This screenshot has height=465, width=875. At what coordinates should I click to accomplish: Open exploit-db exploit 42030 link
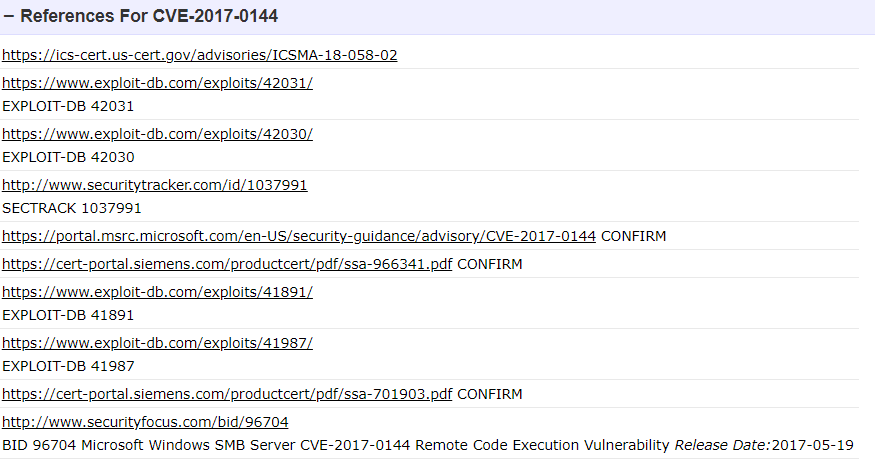tap(157, 134)
